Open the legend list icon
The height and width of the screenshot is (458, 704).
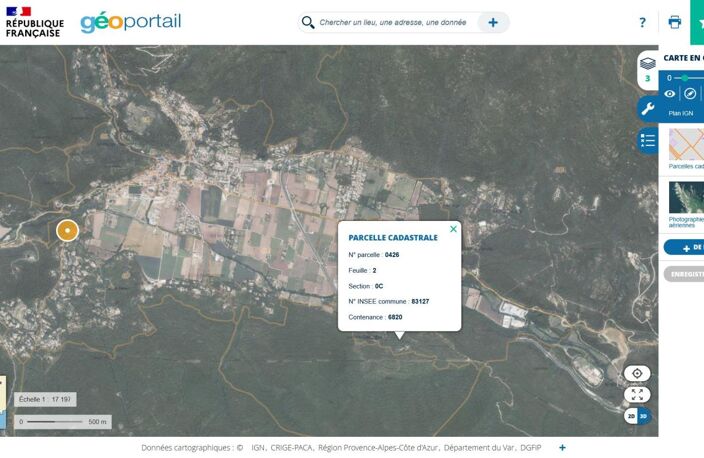pos(648,141)
